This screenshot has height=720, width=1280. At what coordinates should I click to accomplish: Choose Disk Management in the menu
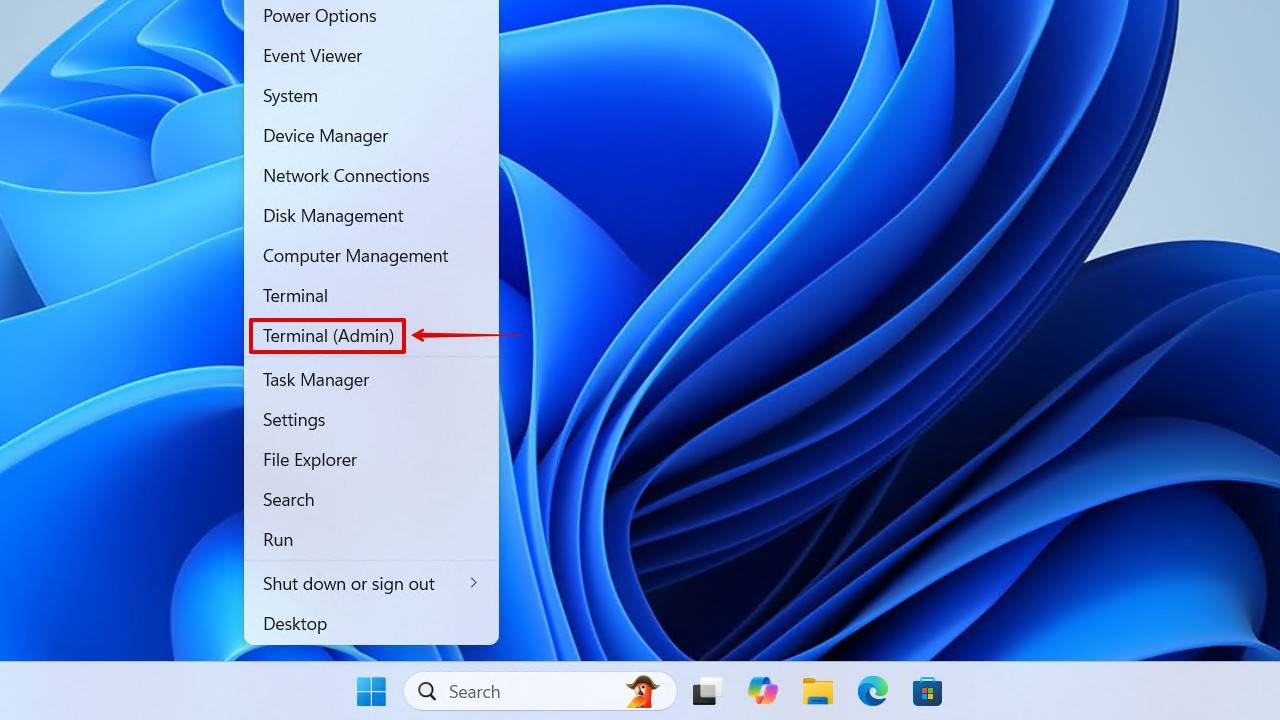click(333, 216)
